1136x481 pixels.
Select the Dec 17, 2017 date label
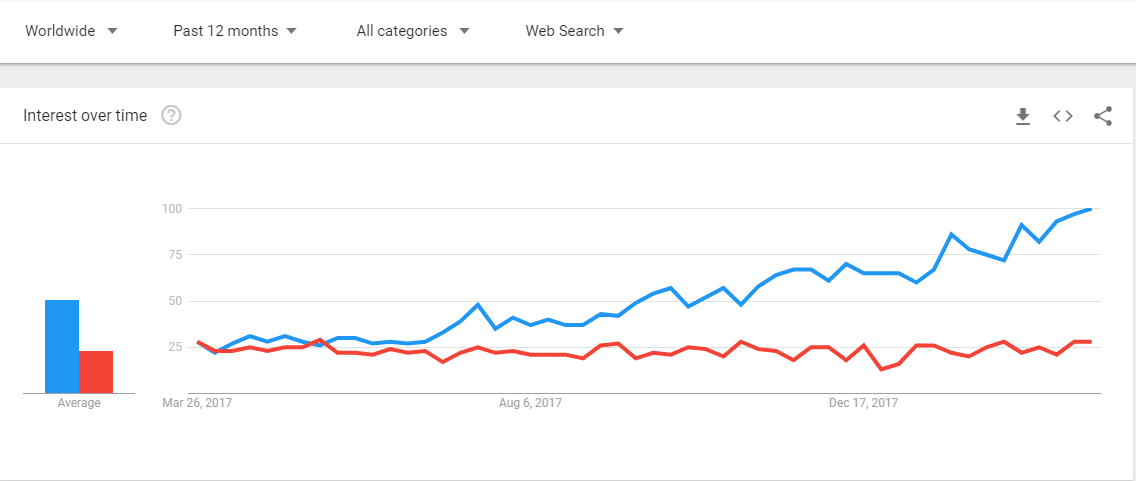[863, 404]
